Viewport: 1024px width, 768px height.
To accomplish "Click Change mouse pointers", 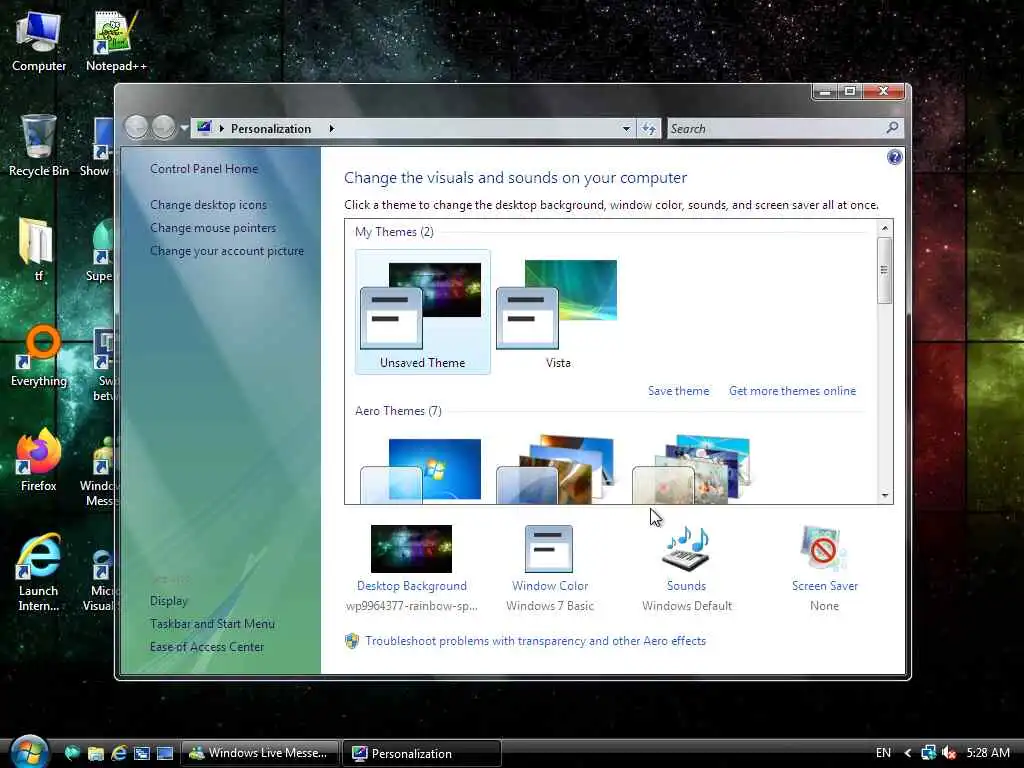I will [213, 227].
